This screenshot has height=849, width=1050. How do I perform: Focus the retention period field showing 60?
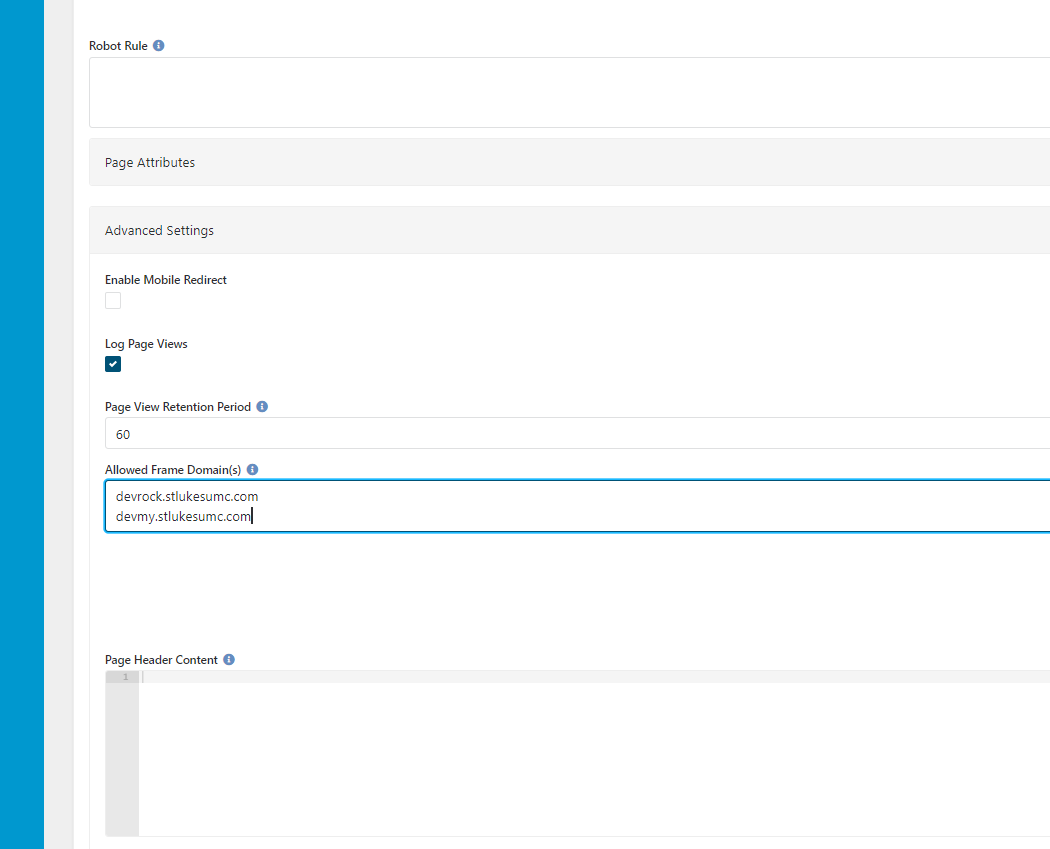(577, 433)
